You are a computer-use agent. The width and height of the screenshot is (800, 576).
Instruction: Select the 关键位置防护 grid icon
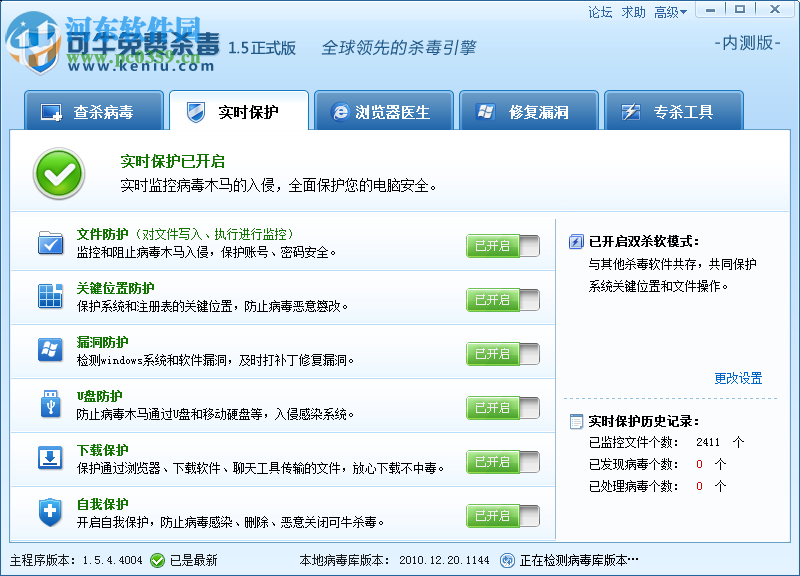[50, 298]
